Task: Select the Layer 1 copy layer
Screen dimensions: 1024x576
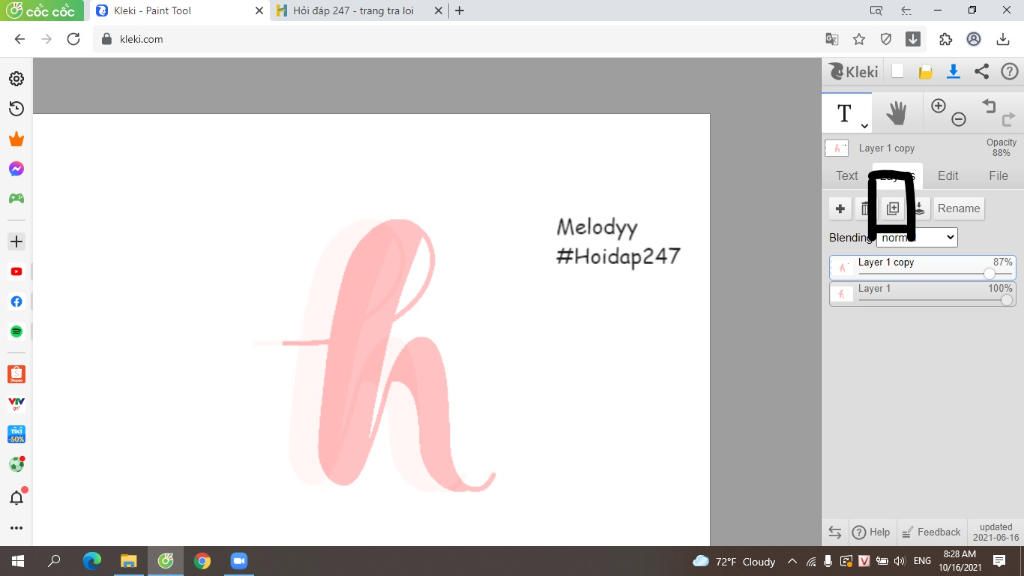Action: [x=922, y=268]
